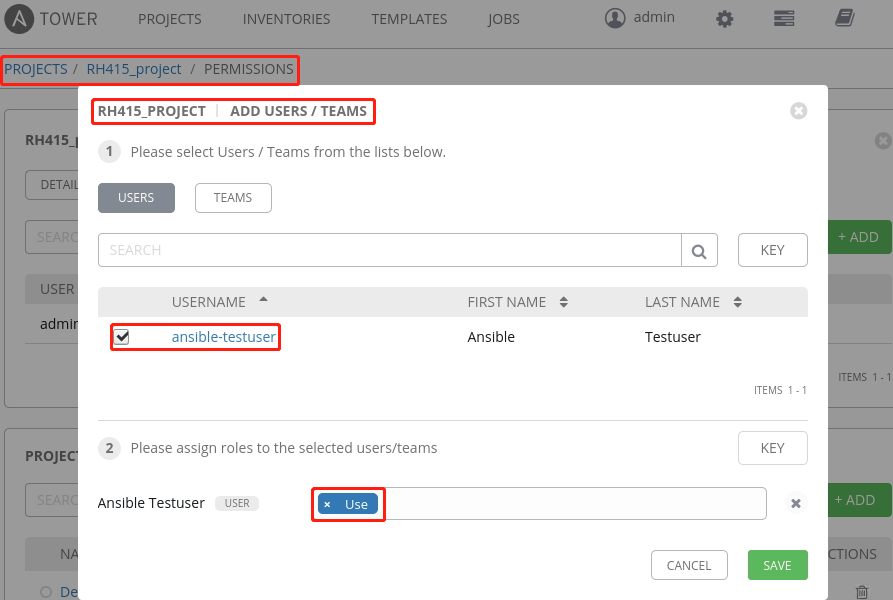Remove the Use role tag

click(327, 505)
